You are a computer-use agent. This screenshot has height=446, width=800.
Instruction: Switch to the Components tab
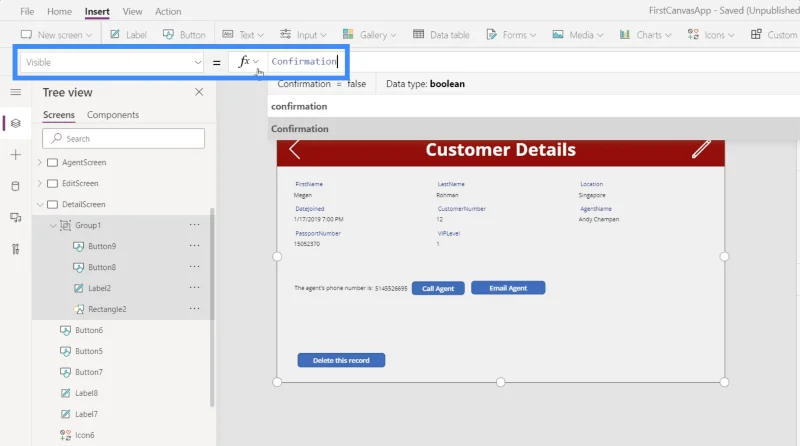[113, 115]
